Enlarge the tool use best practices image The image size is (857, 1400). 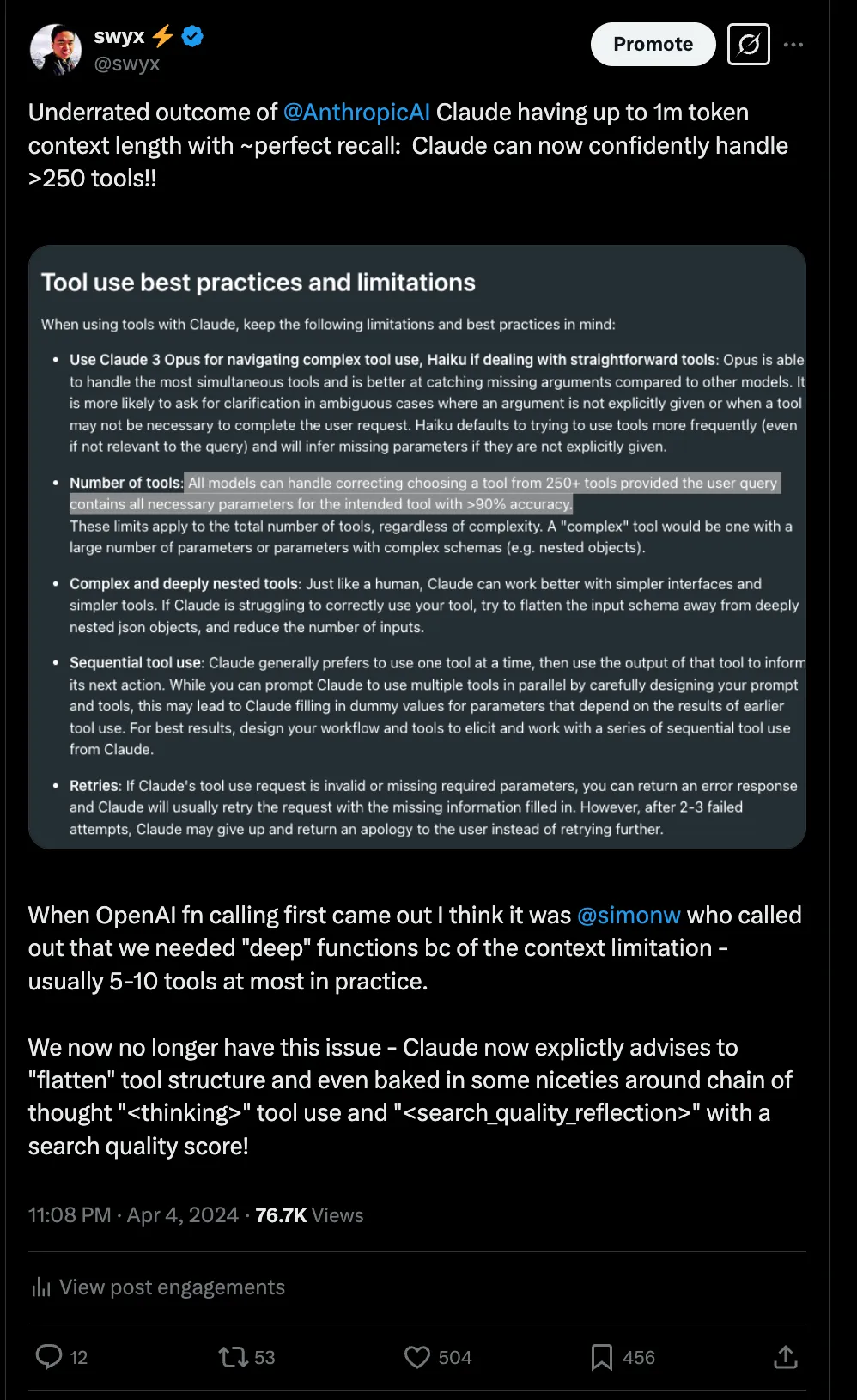click(417, 547)
